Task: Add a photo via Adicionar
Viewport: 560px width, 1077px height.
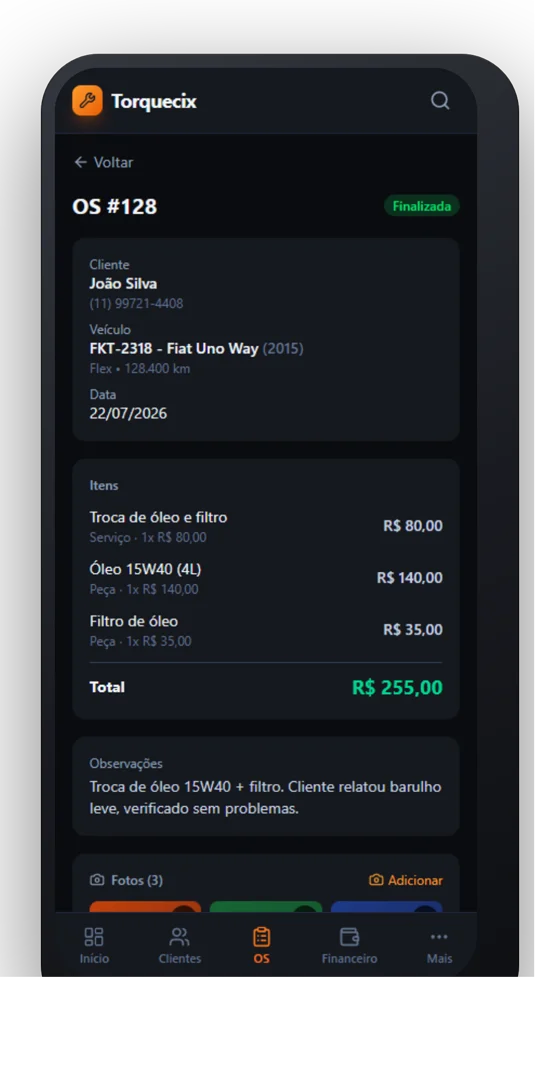Action: point(405,880)
